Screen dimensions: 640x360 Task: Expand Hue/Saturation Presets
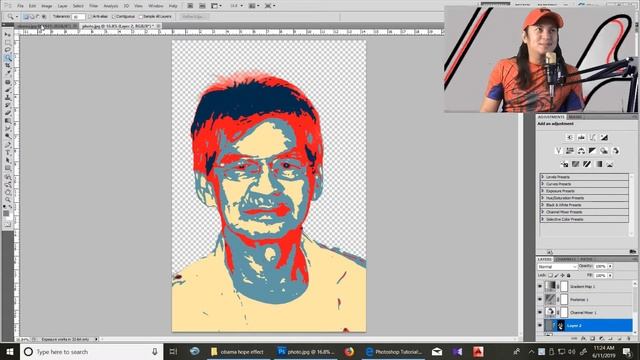543,198
